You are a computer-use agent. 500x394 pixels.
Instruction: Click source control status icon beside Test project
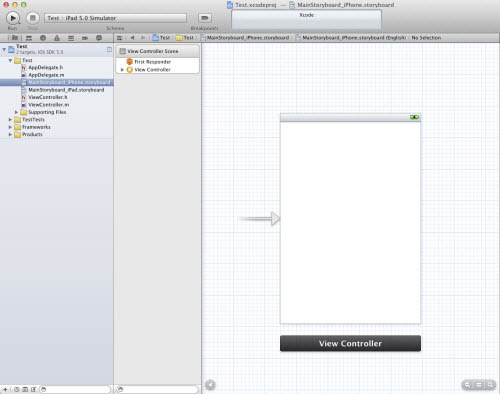pyautogui.click(x=109, y=49)
